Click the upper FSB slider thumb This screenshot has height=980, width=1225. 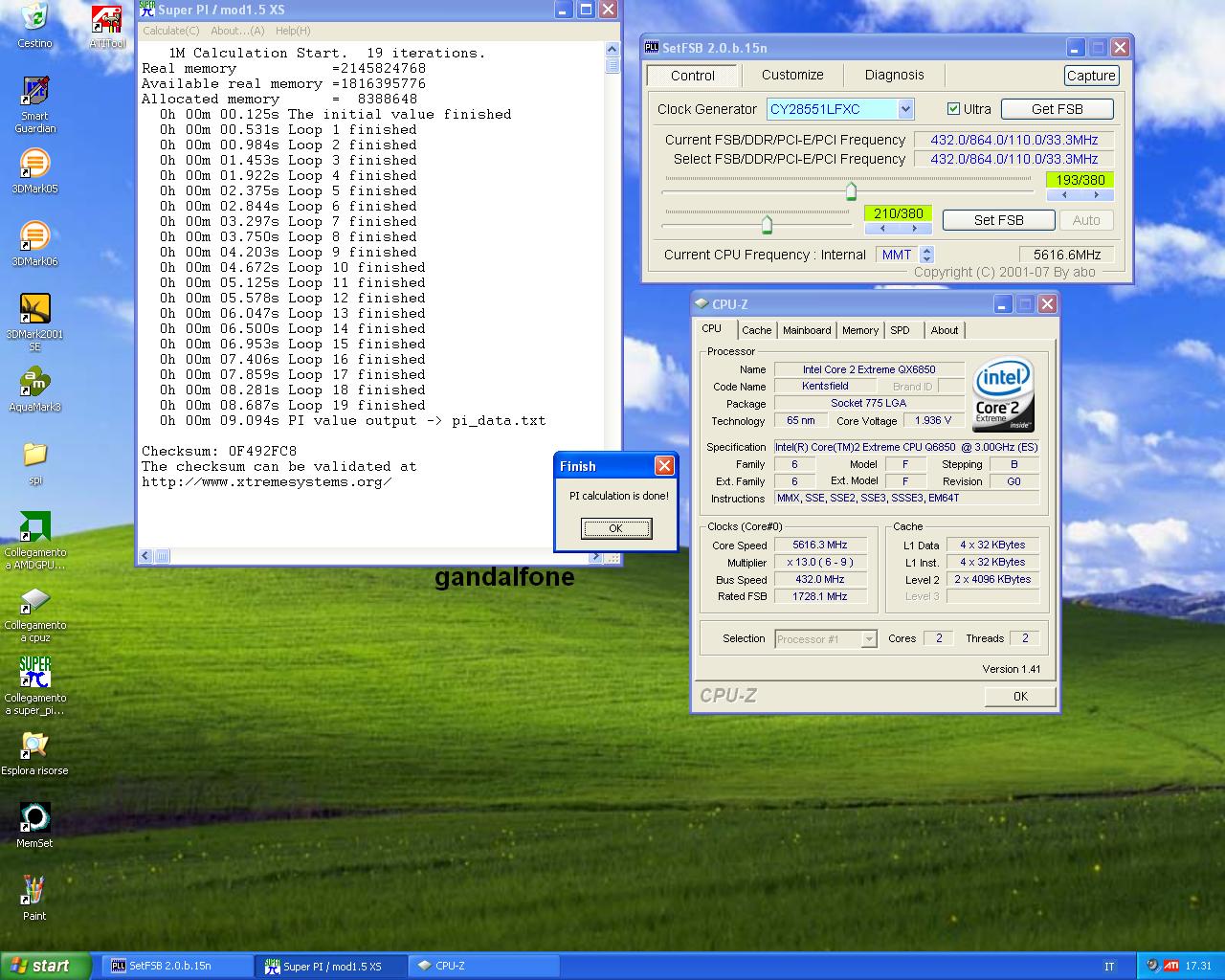851,190
